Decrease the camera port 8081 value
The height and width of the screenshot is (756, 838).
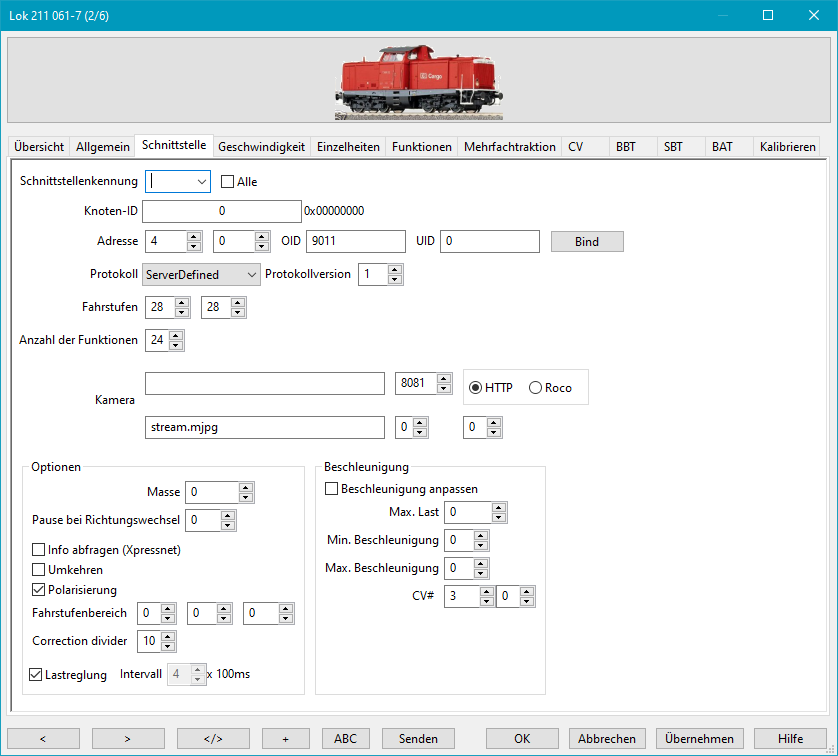444,389
